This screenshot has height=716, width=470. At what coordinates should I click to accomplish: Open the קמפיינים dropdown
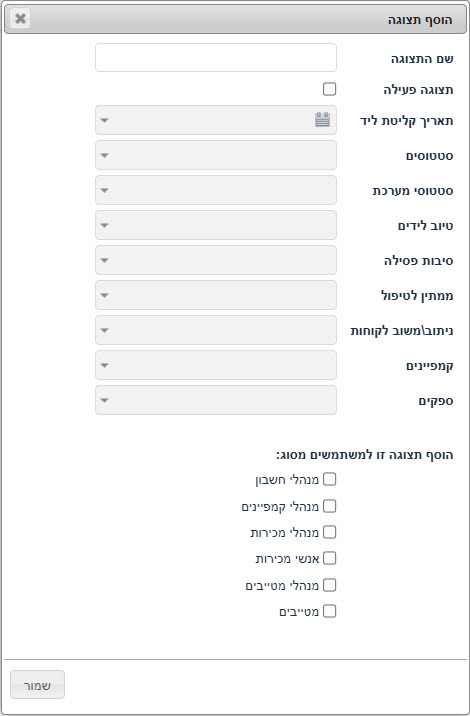click(216, 365)
